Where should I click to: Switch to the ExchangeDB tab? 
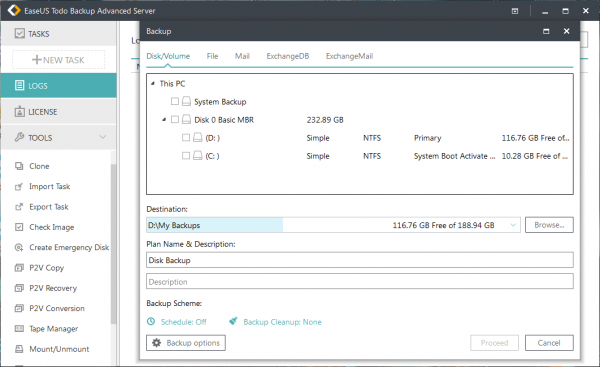[x=288, y=56]
